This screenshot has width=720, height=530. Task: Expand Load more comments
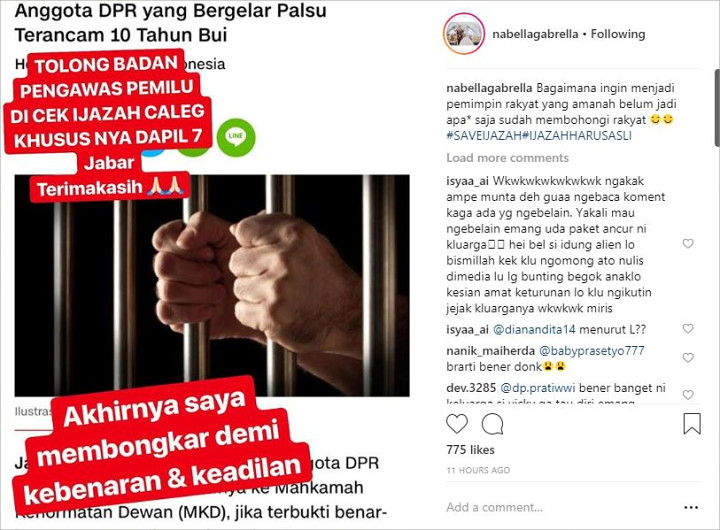(507, 158)
